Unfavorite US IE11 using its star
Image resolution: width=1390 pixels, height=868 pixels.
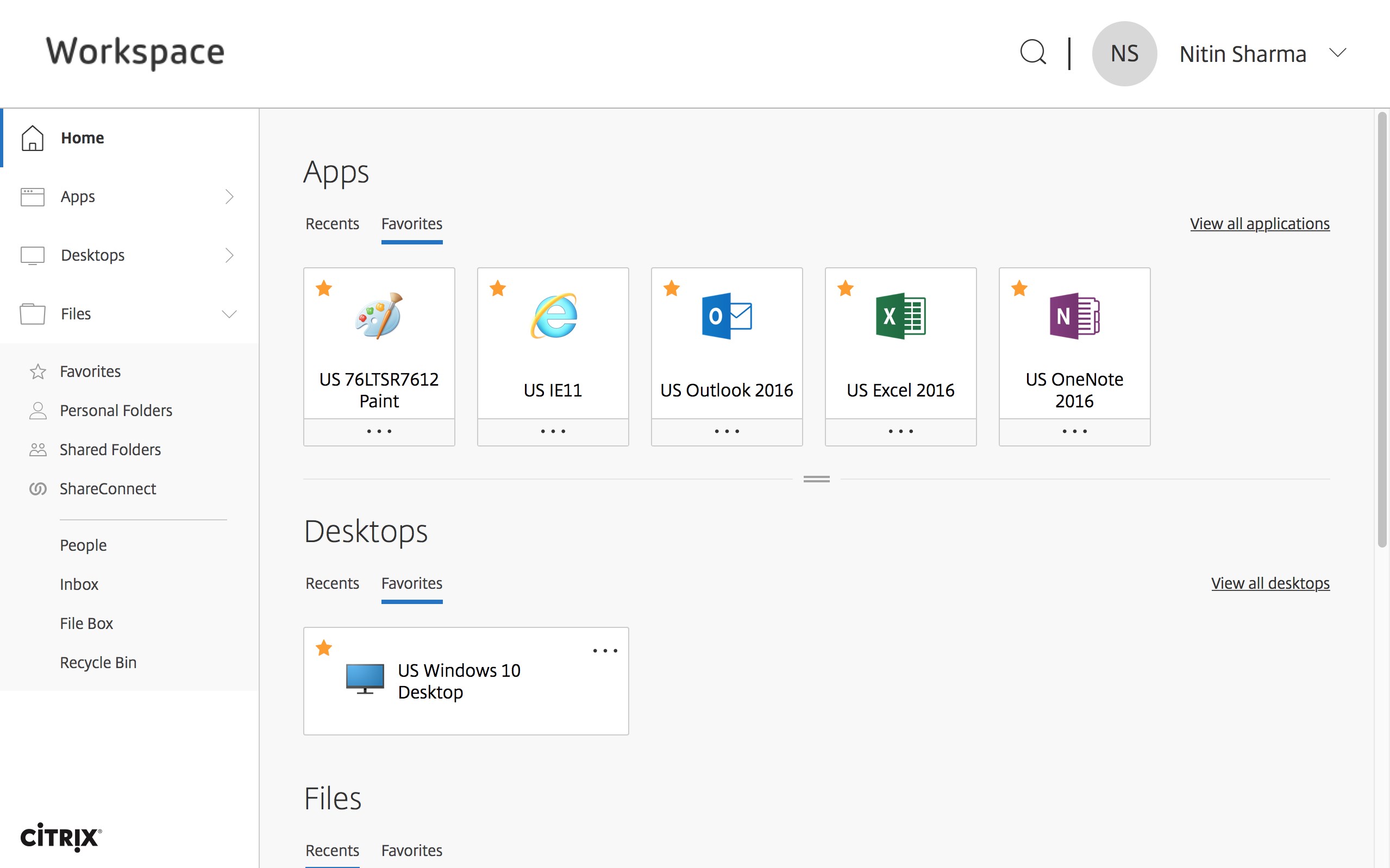tap(498, 288)
